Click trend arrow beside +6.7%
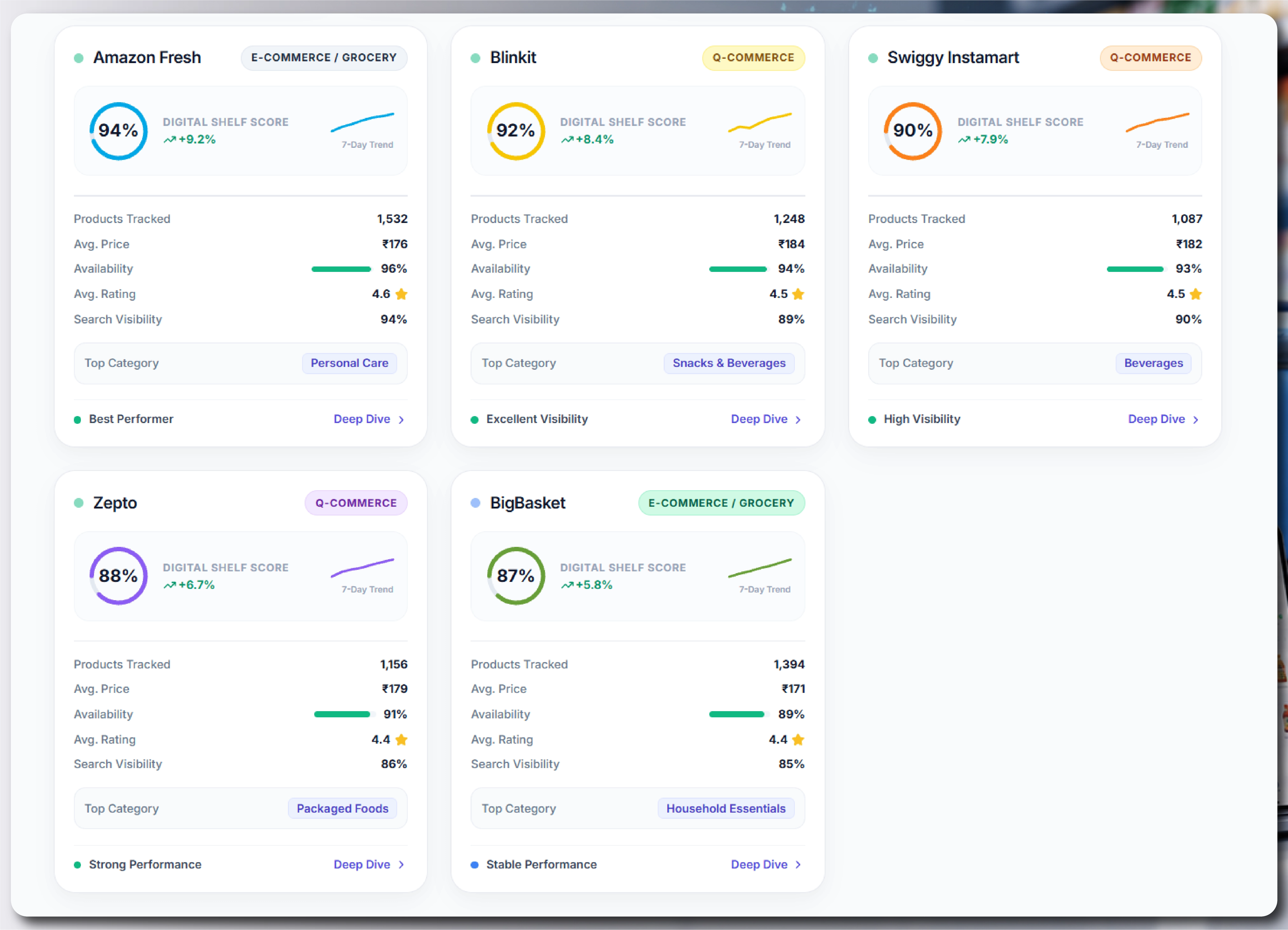This screenshot has height=930, width=1288. (x=170, y=585)
